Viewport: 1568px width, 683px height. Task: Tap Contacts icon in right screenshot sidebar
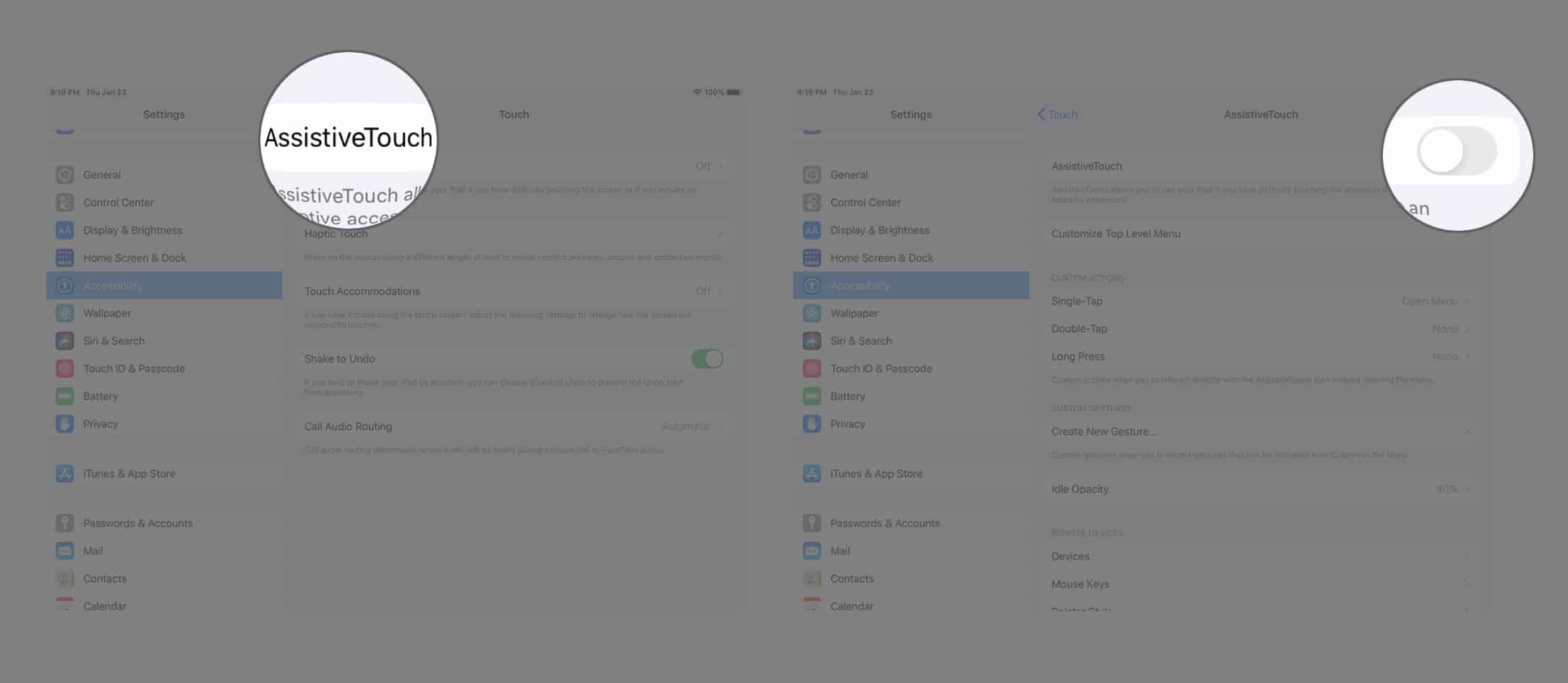click(x=812, y=579)
